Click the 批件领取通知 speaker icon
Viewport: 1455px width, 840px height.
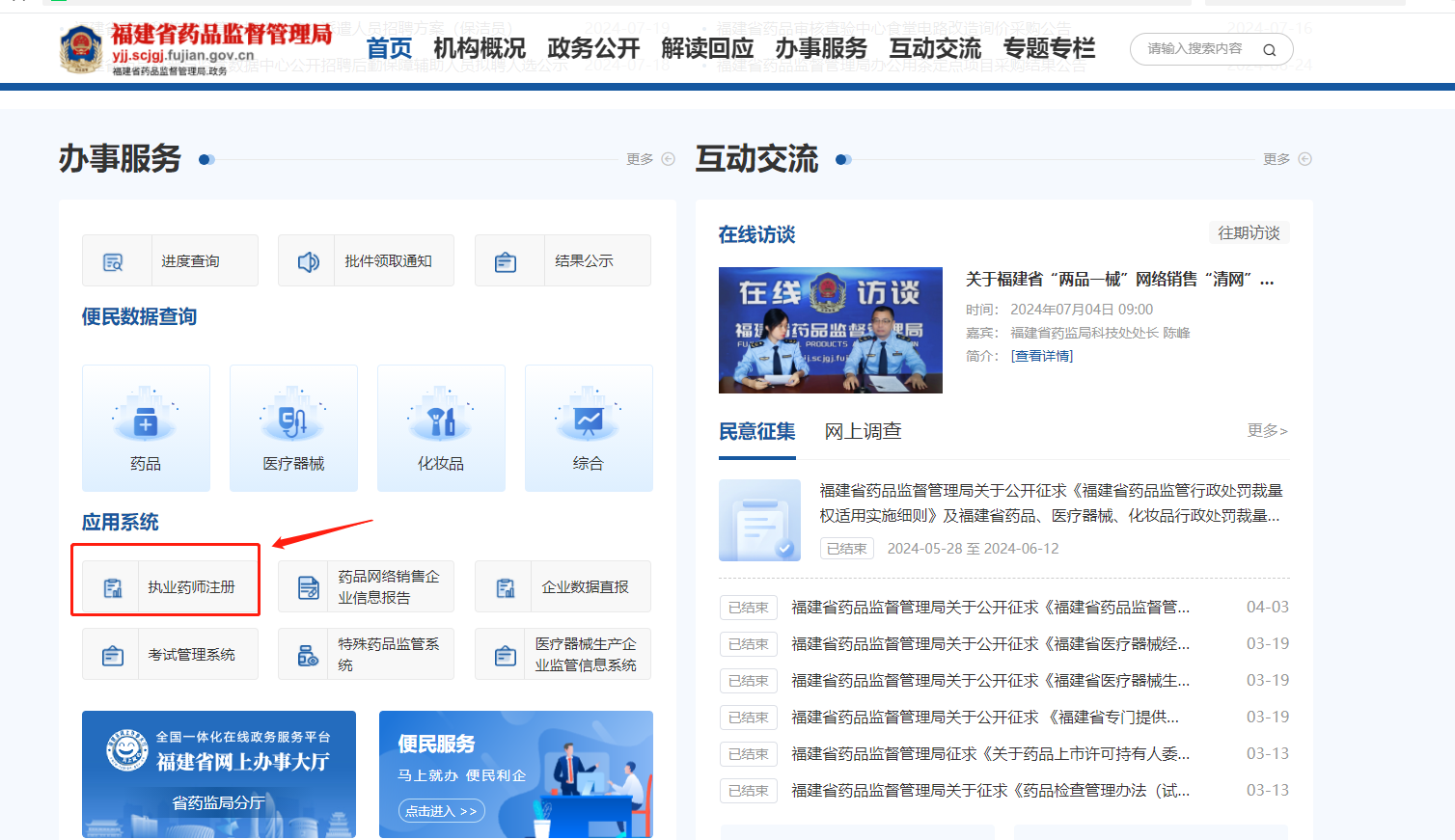[x=309, y=261]
